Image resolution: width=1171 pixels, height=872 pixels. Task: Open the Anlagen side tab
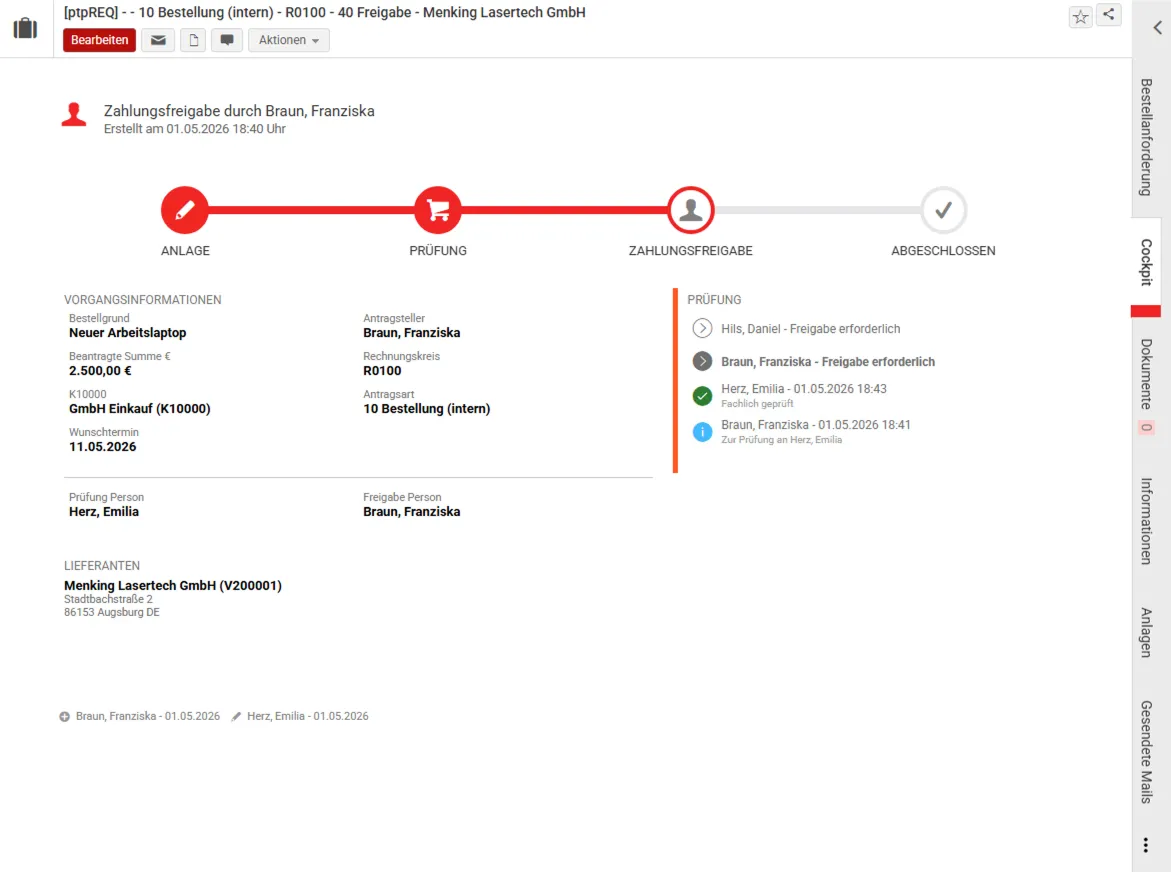point(1146,633)
